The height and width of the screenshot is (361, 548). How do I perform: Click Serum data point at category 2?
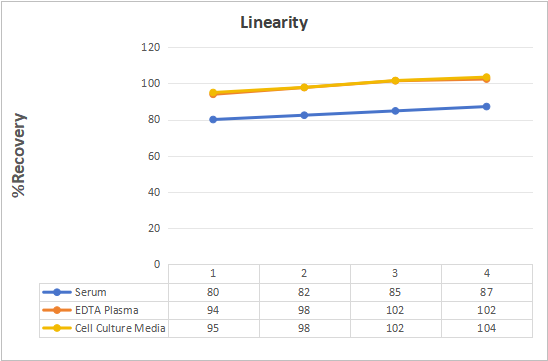click(x=304, y=115)
